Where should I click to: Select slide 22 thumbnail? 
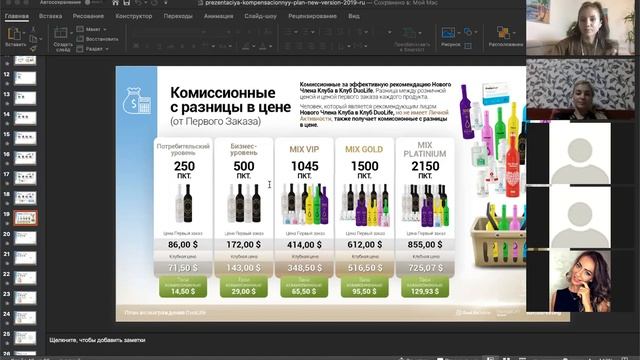click(25, 278)
